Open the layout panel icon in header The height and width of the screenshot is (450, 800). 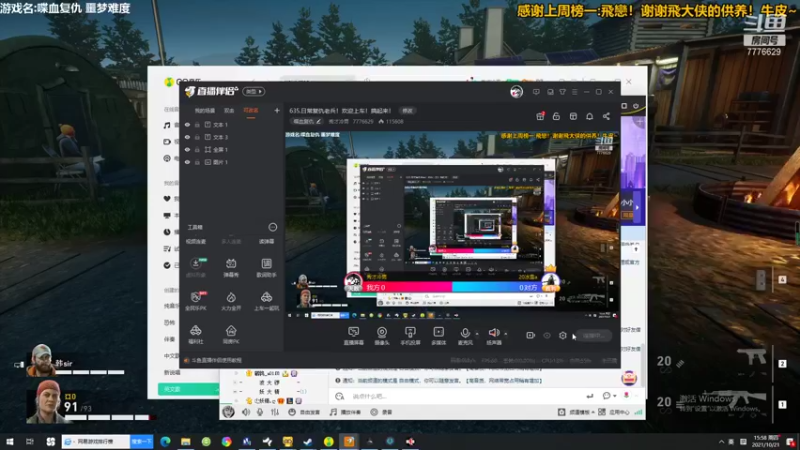[x=573, y=116]
